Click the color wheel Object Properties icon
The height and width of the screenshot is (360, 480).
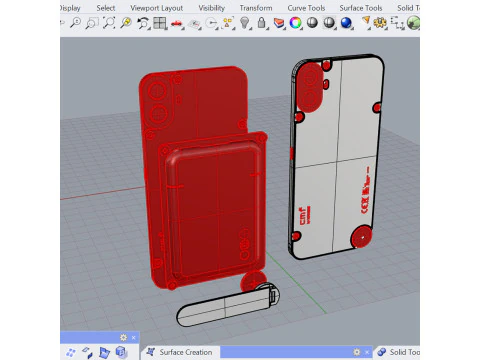click(295, 23)
